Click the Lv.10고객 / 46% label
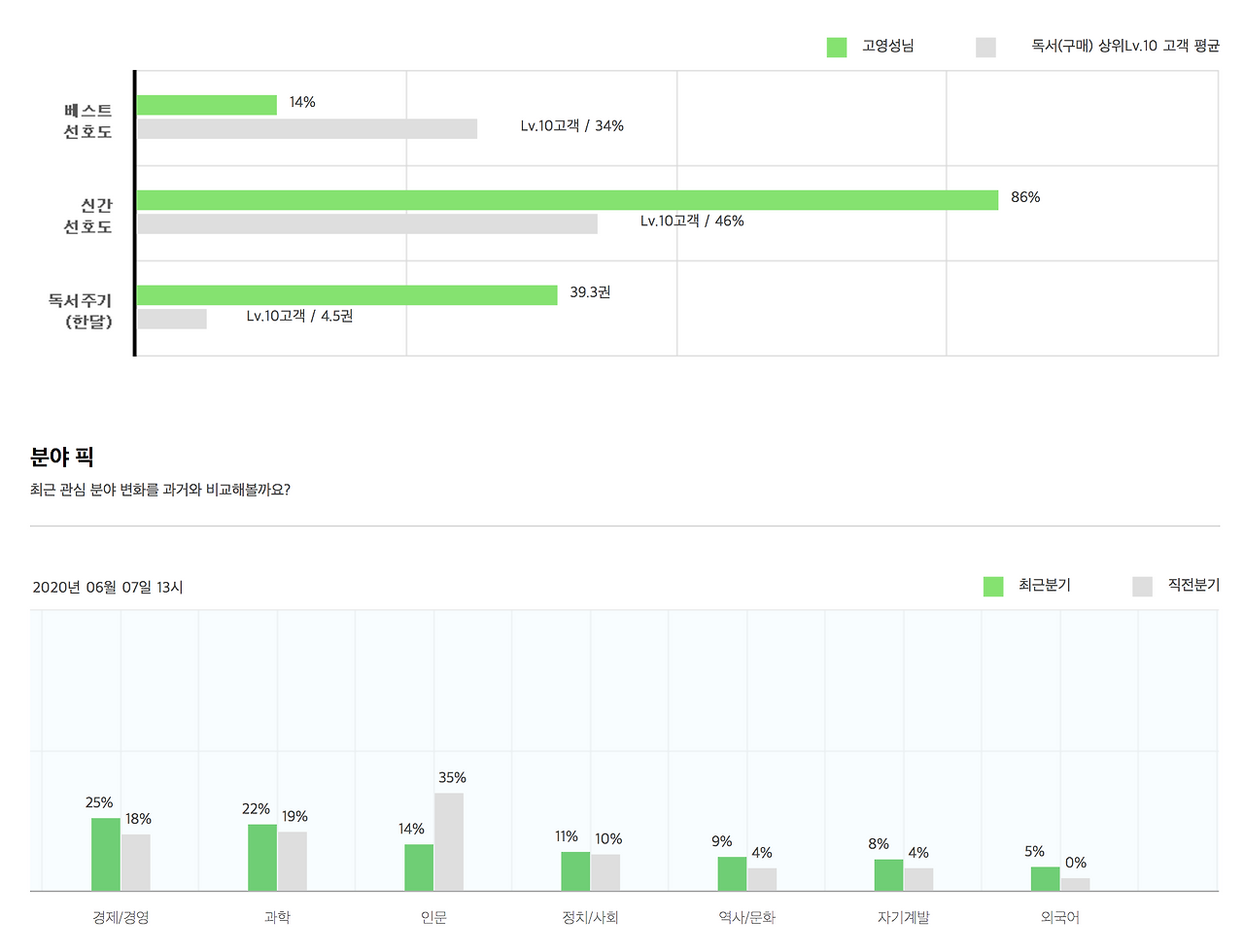The image size is (1244, 952). [692, 221]
